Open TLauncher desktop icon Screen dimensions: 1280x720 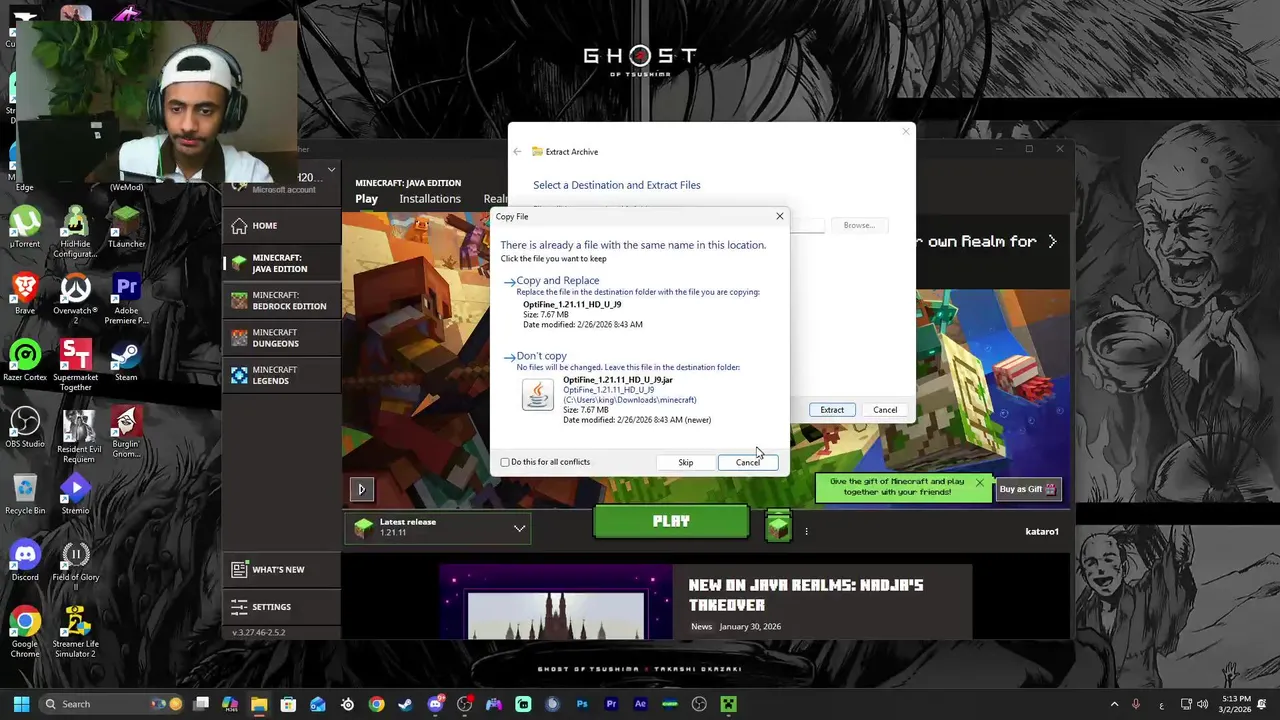point(126,228)
